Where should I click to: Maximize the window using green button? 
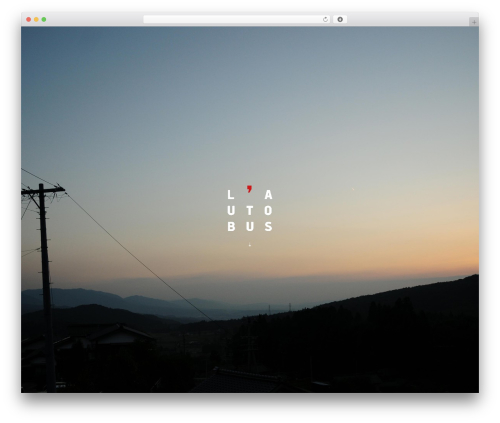click(x=44, y=20)
